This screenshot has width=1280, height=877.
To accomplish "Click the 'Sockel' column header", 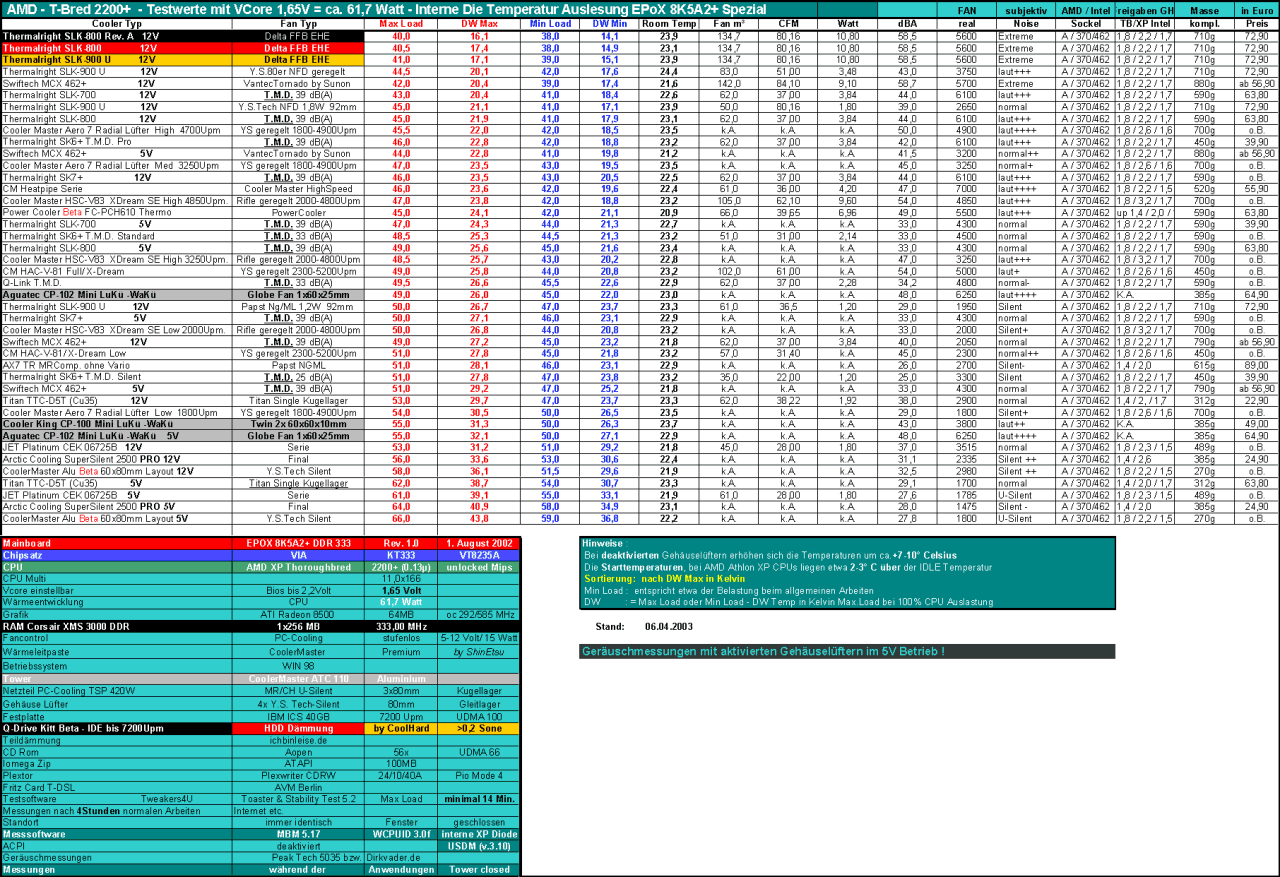I will (x=1085, y=23).
